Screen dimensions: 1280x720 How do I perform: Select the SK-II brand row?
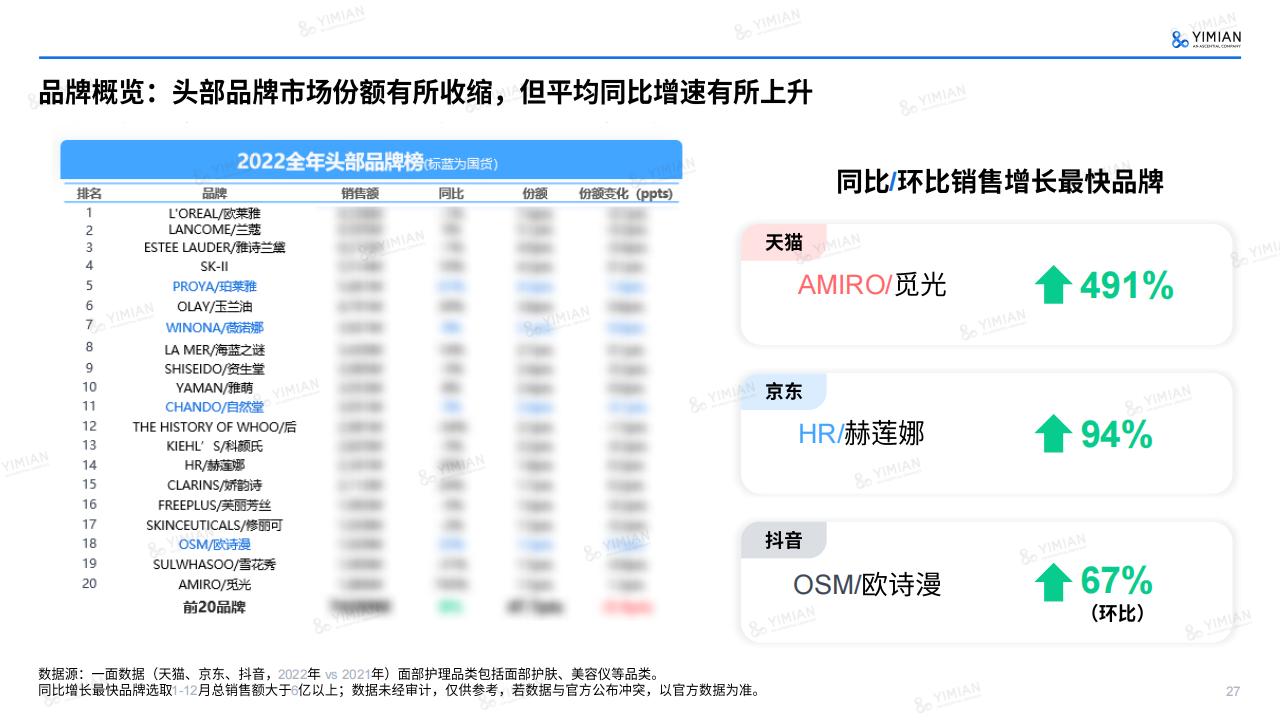click(x=370, y=266)
